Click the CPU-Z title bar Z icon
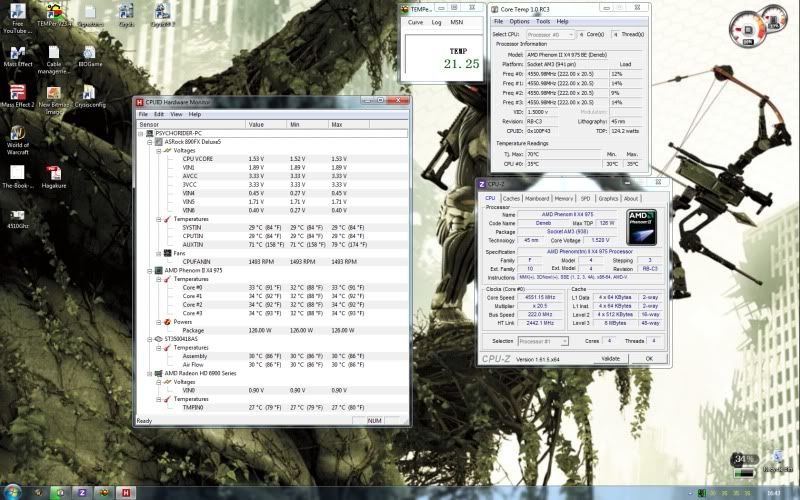 [482, 184]
